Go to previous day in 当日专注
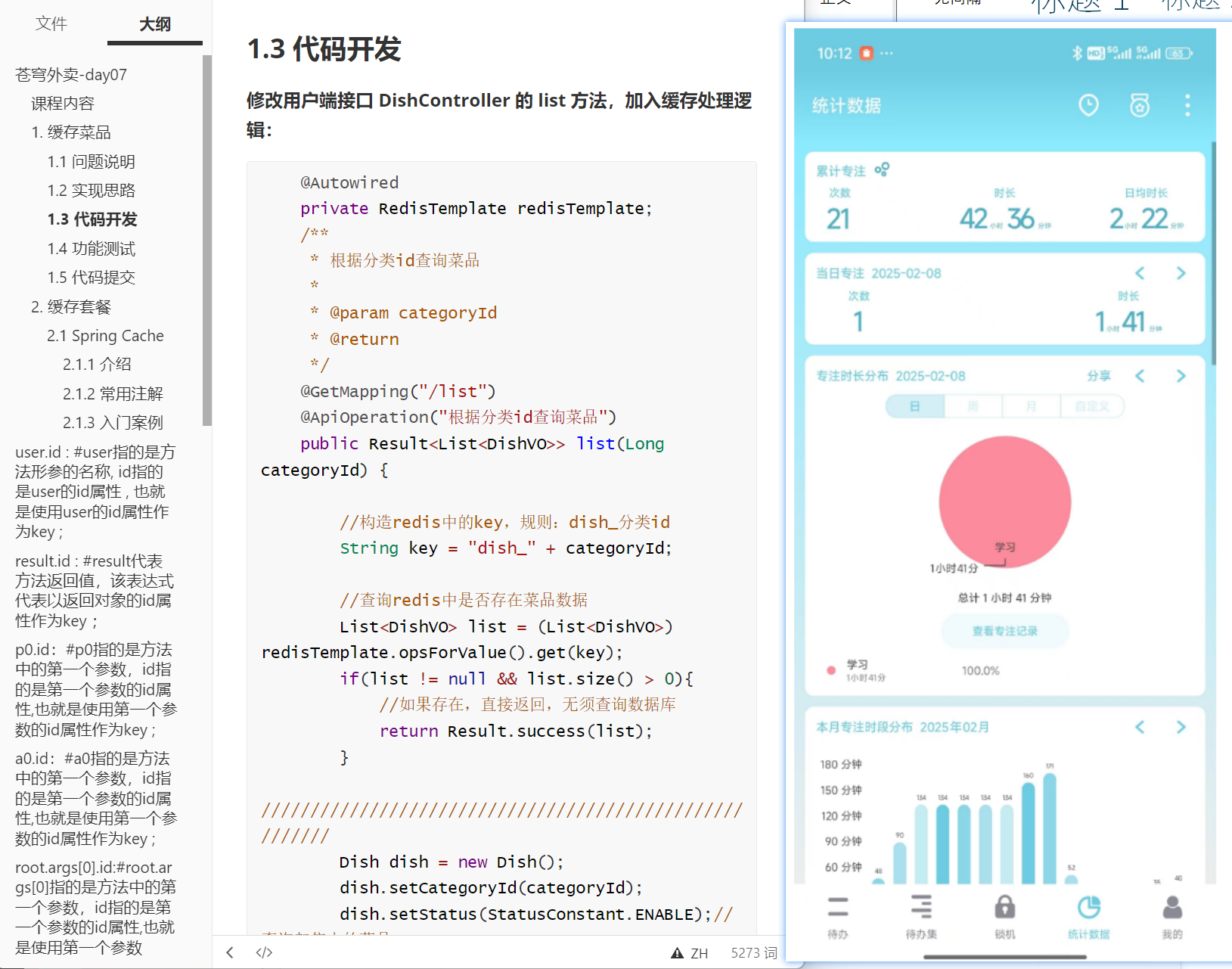 coord(1140,273)
